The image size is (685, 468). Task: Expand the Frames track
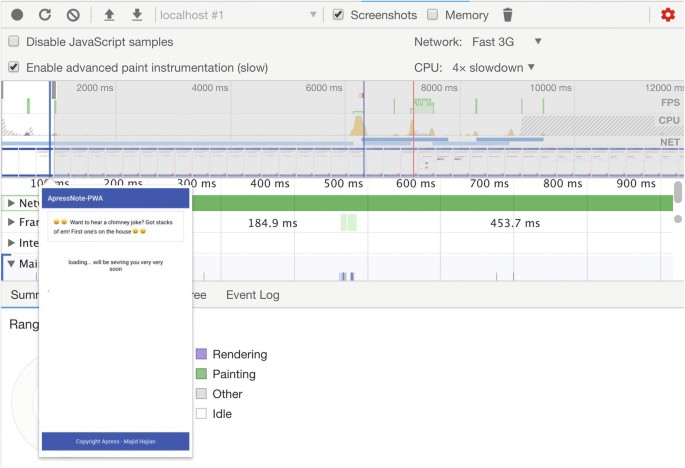pos(11,222)
